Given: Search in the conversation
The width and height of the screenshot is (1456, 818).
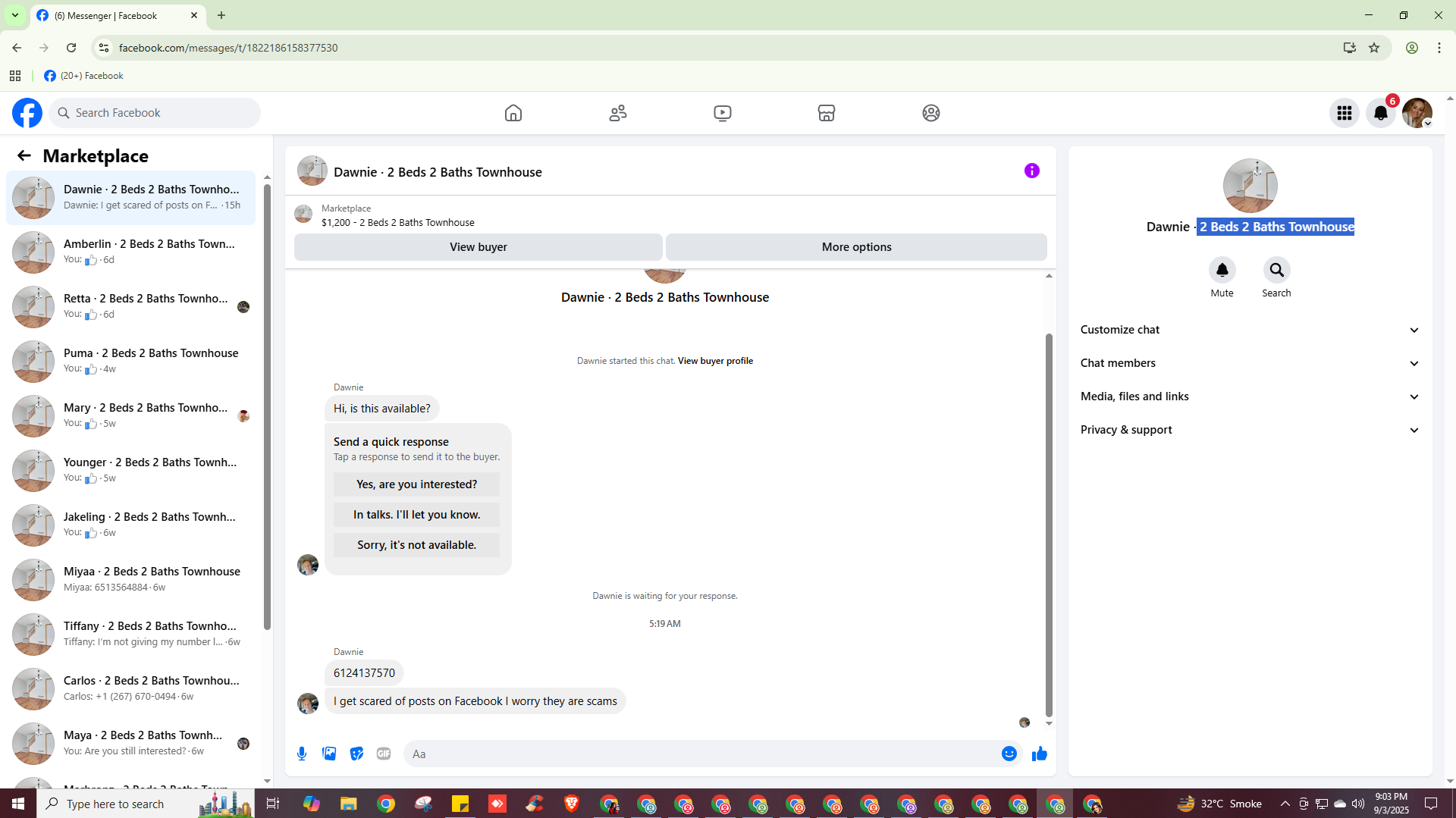Looking at the screenshot, I should (x=1277, y=270).
